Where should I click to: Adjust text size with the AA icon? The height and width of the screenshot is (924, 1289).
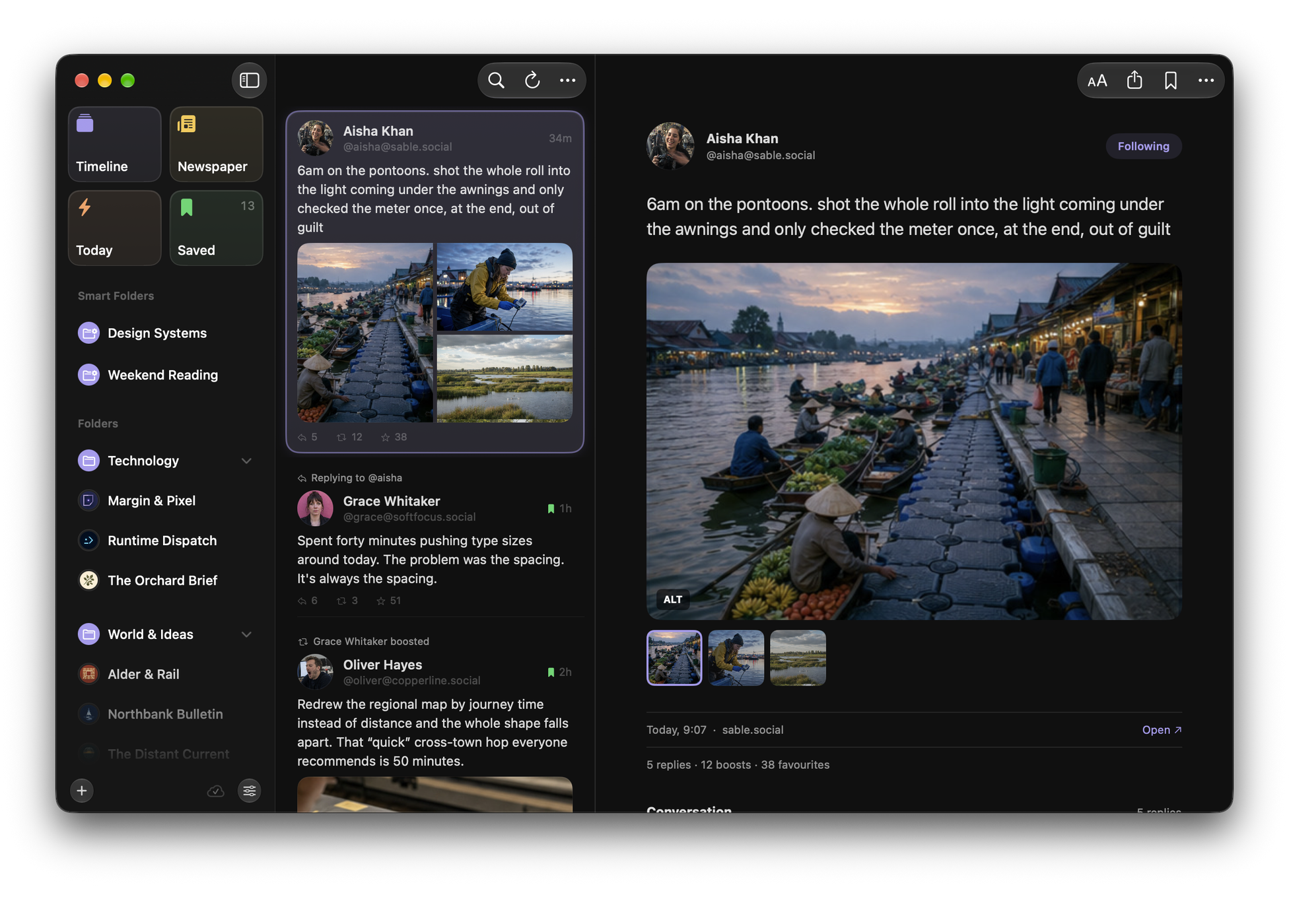[x=1097, y=81]
